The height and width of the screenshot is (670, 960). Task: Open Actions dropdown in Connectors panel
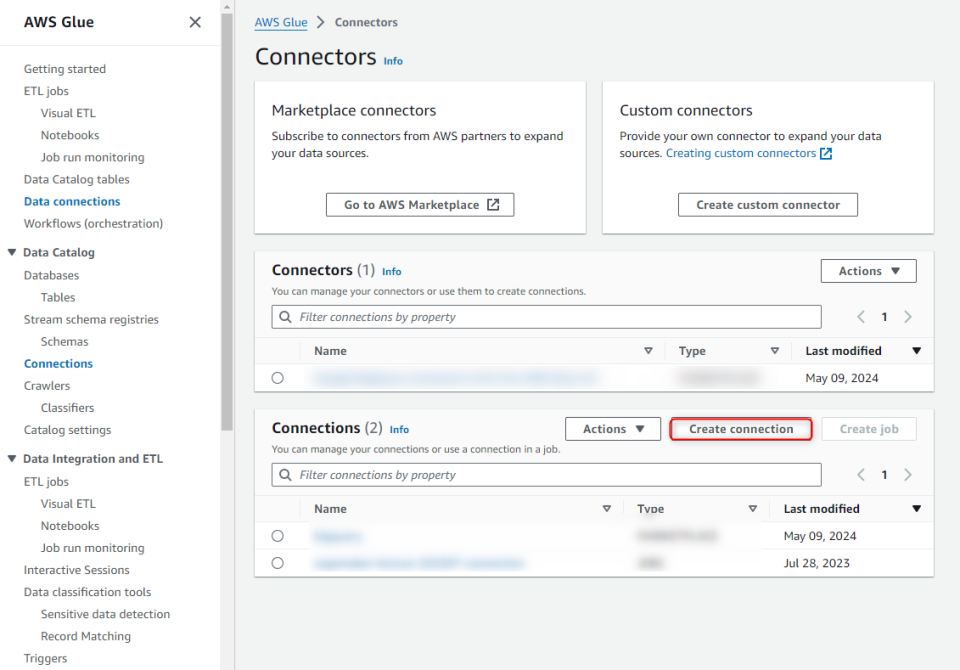868,271
